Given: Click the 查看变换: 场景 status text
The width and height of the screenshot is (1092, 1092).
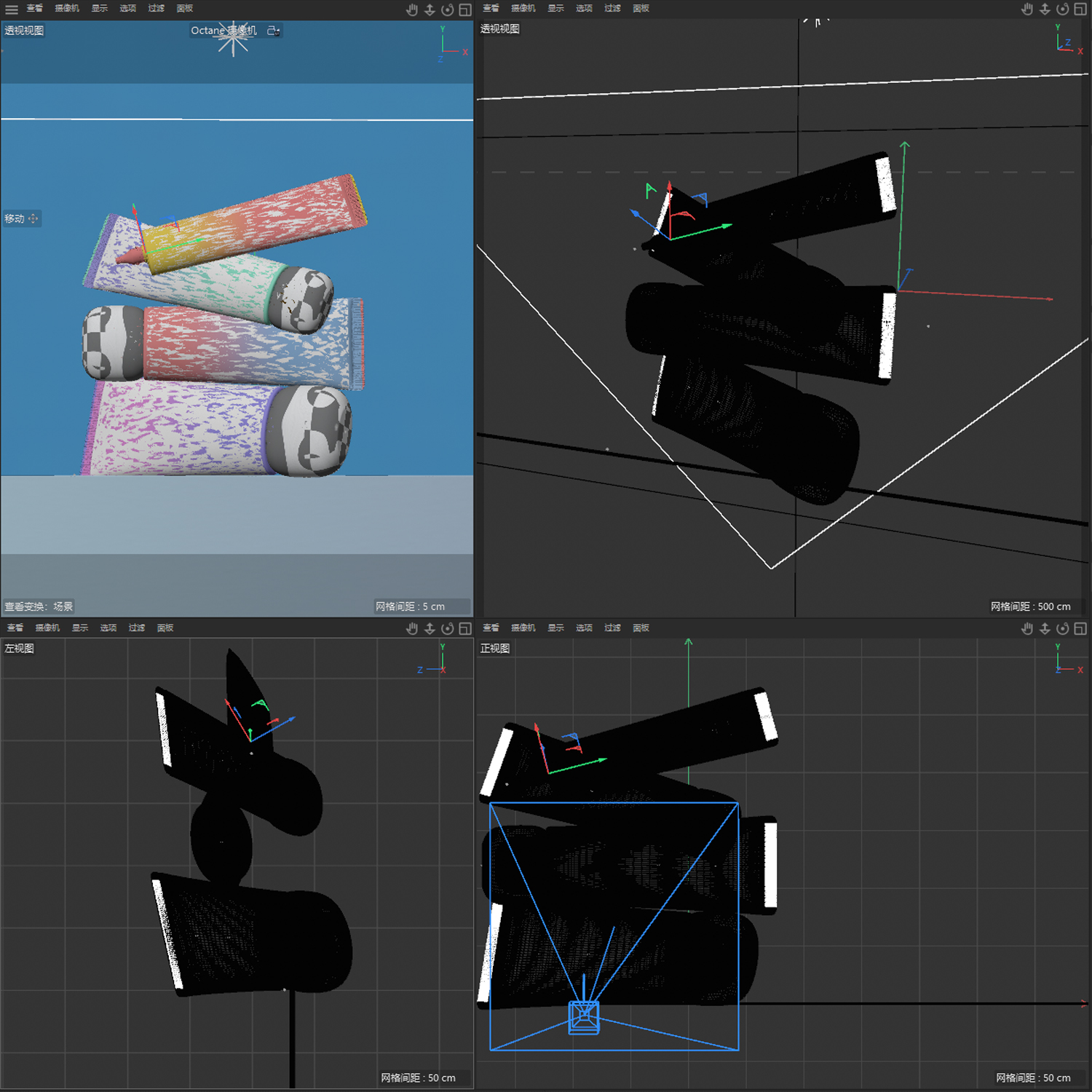Looking at the screenshot, I should [x=39, y=606].
